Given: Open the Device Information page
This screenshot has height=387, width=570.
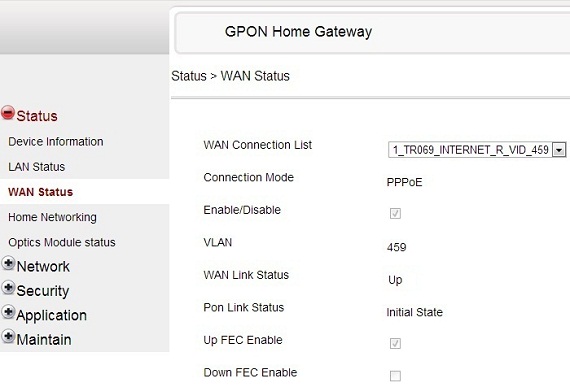Looking at the screenshot, I should coord(56,141).
